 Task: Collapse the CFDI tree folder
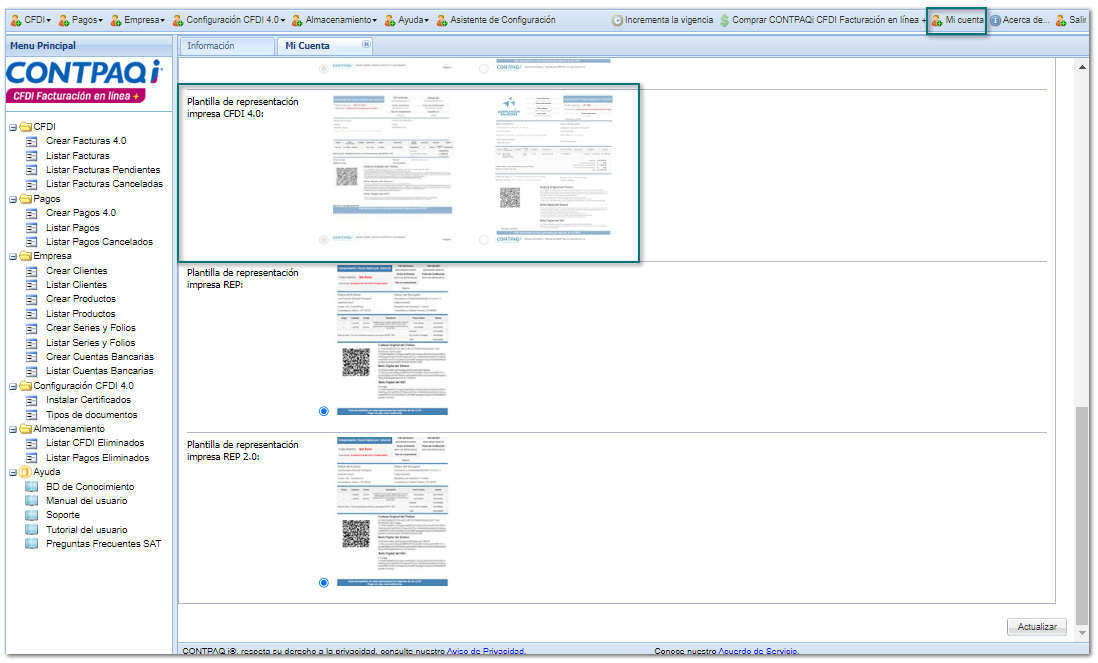click(13, 127)
